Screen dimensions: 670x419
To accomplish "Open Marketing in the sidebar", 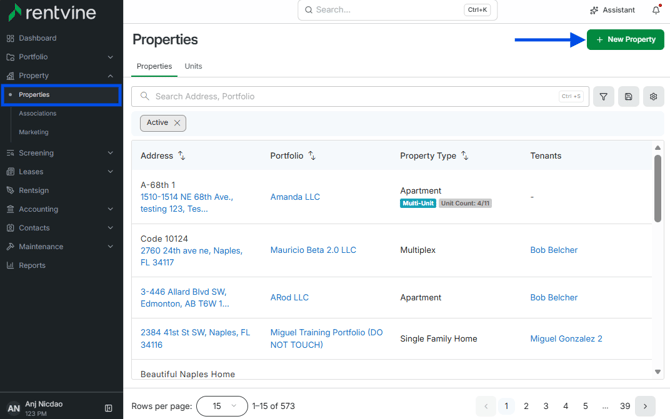I will pyautogui.click(x=33, y=132).
